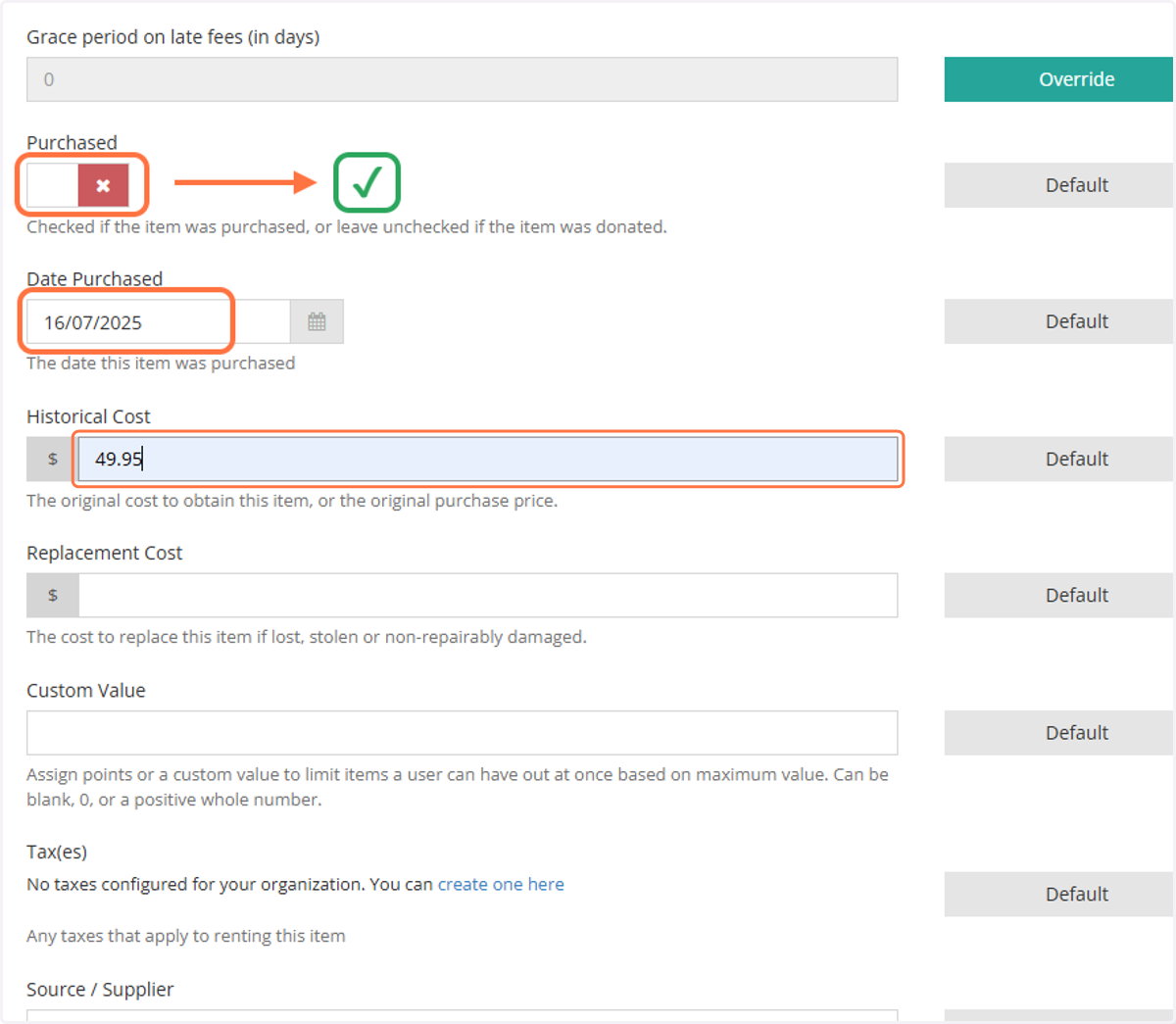Click the 'Source / Supplier' label

100,989
